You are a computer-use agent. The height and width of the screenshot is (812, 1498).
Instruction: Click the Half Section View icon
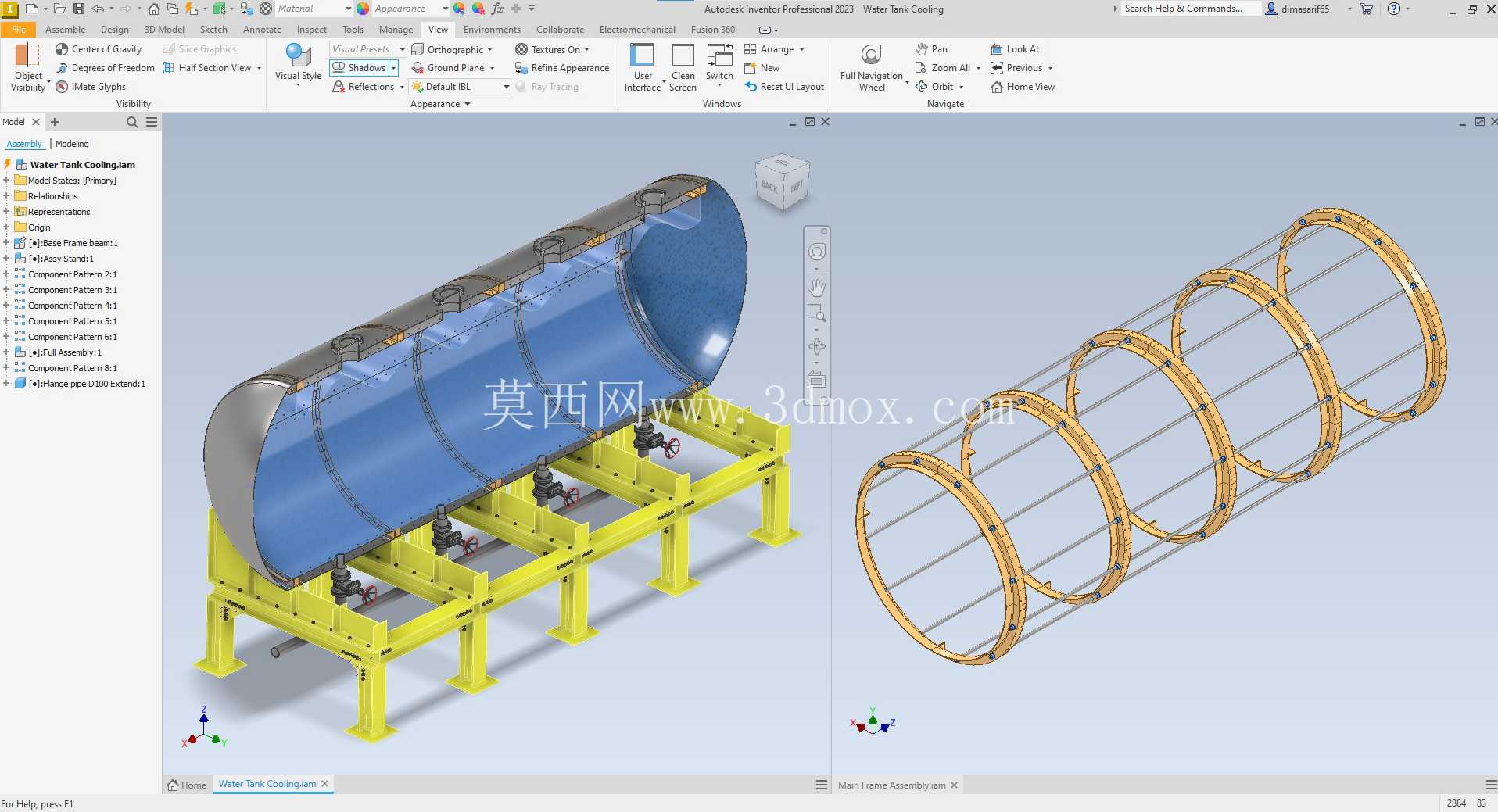[x=168, y=68]
